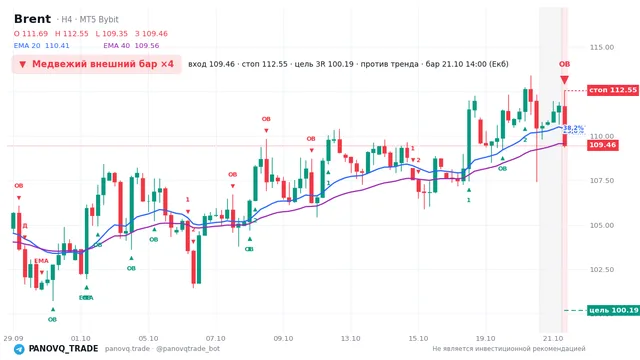
Task: Click the Telegram logo icon beside PANOVQ_TRADE
Action: coord(19,349)
